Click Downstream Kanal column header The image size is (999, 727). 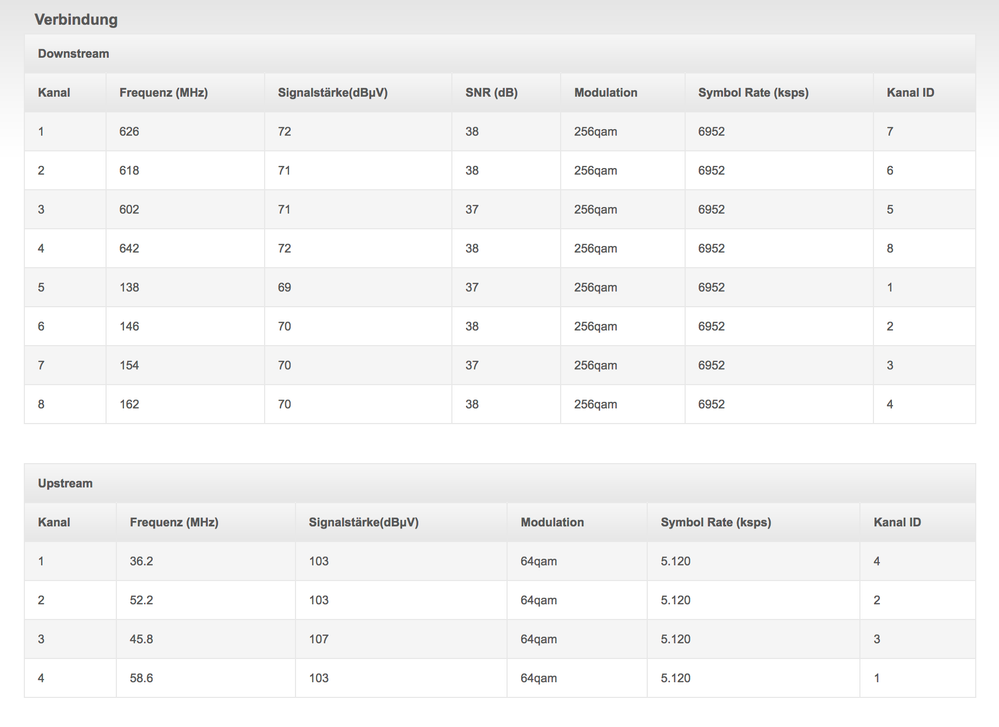pos(54,92)
